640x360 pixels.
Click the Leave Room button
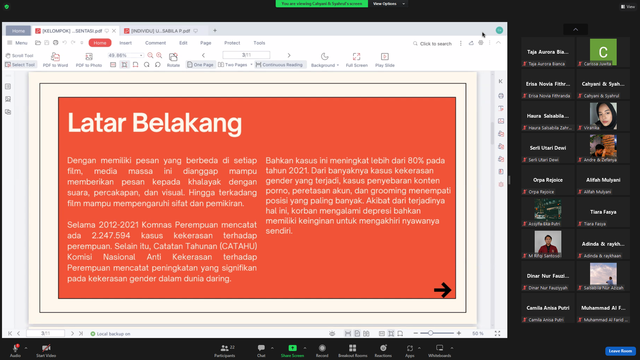(x=620, y=351)
